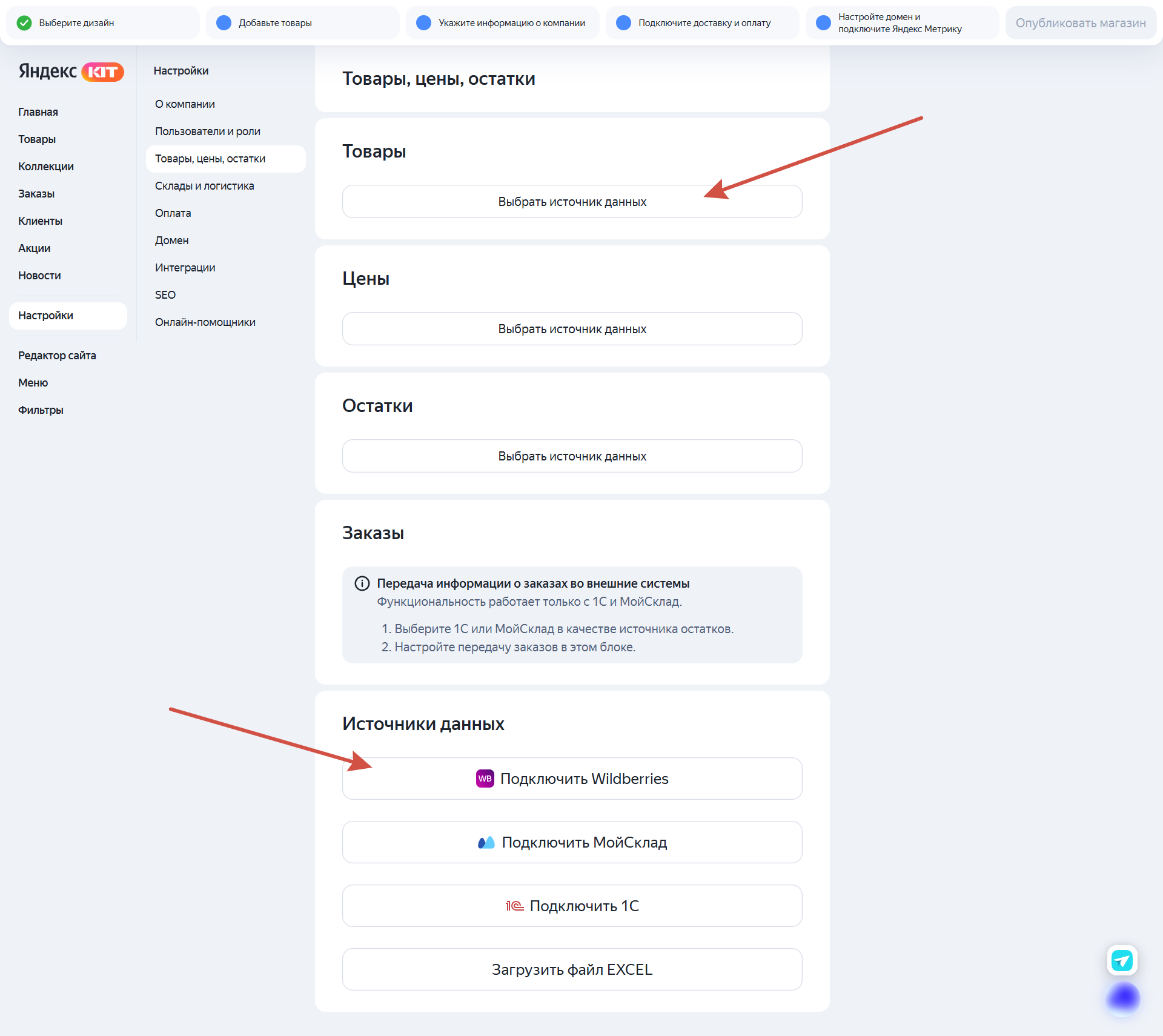
Task: Go to Заказы in the sidebar
Action: 36,194
